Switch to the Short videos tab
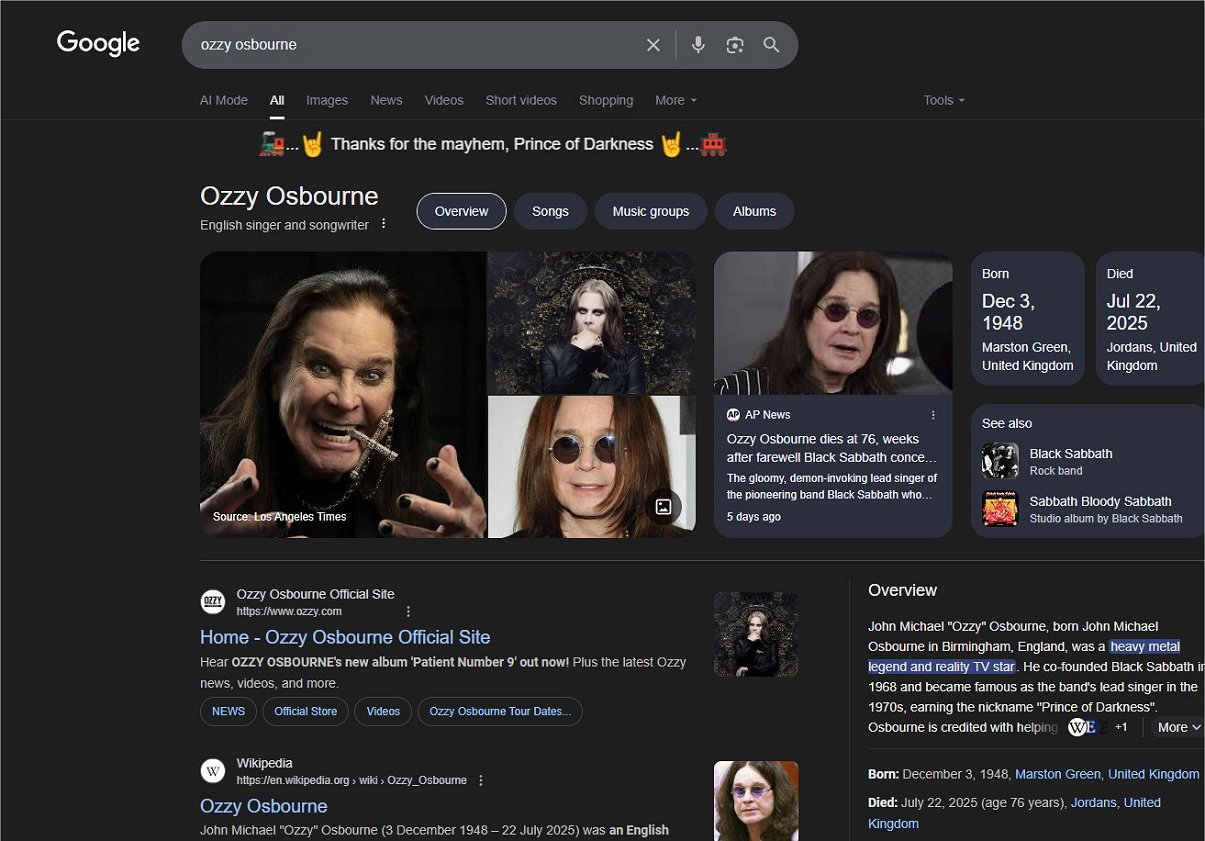1205x841 pixels. [x=521, y=100]
